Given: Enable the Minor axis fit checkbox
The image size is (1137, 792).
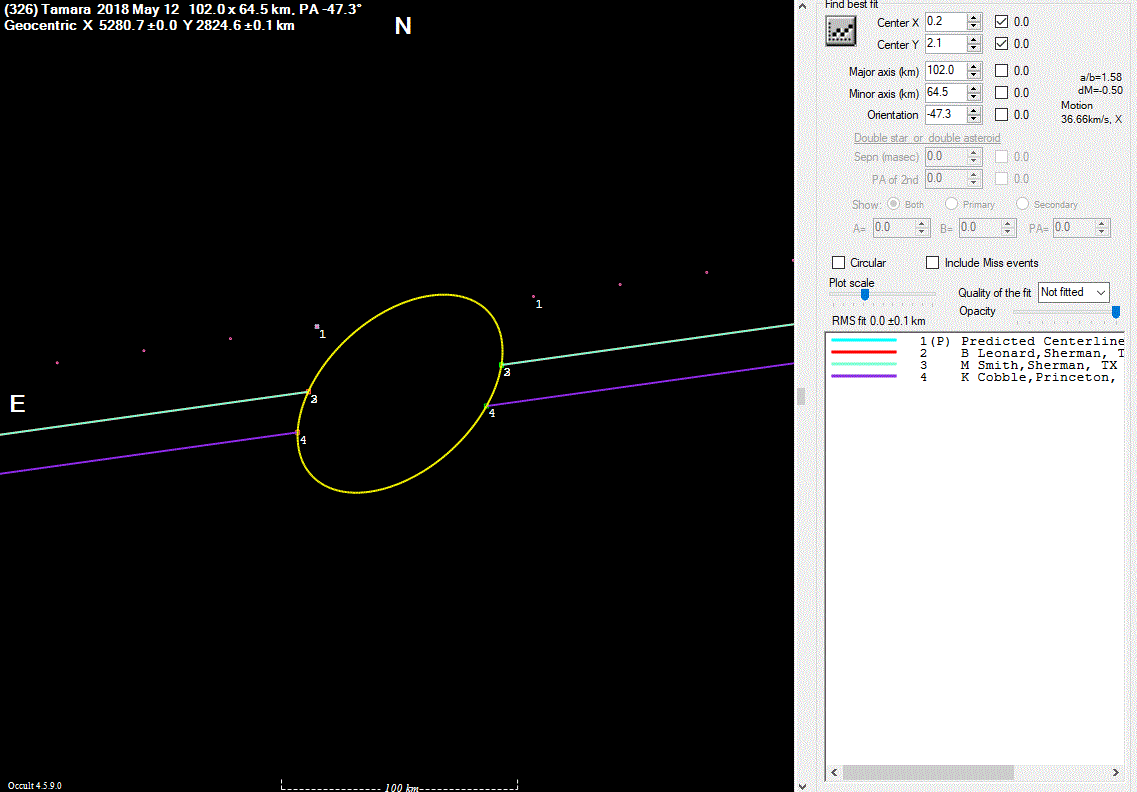Looking at the screenshot, I should coord(1001,93).
